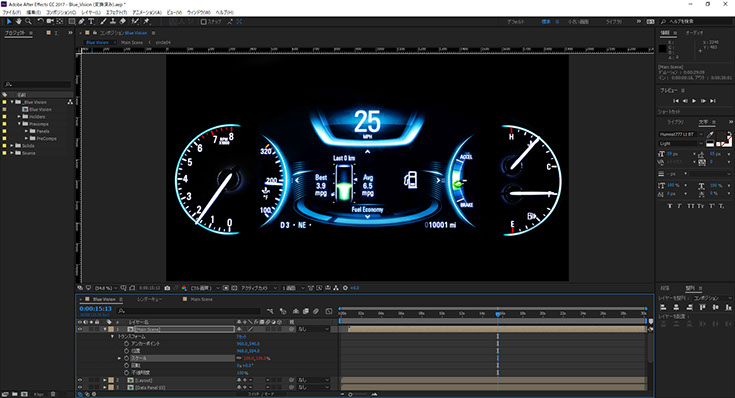Click the timeline current-time indicator marker

tap(498, 314)
